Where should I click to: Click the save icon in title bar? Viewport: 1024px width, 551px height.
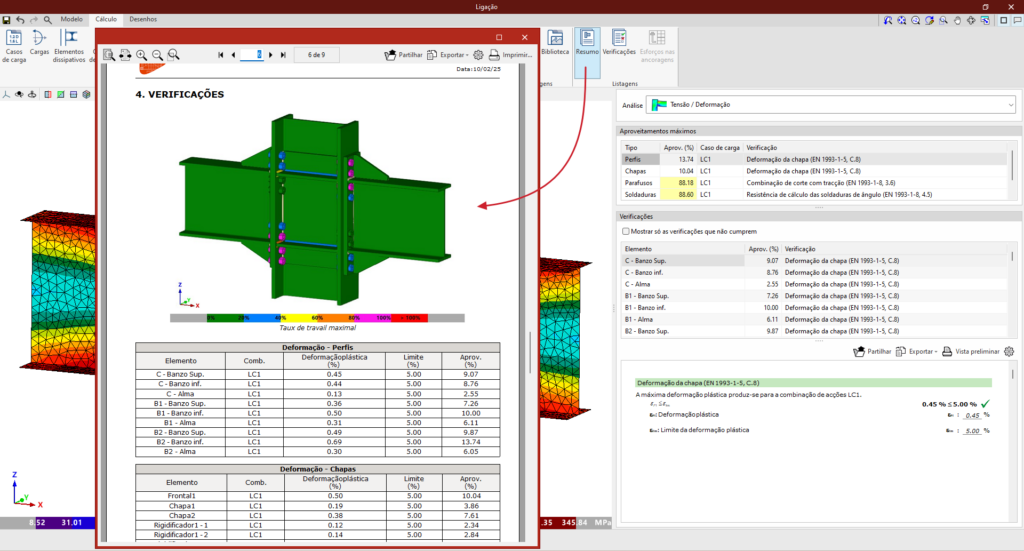click(7, 19)
